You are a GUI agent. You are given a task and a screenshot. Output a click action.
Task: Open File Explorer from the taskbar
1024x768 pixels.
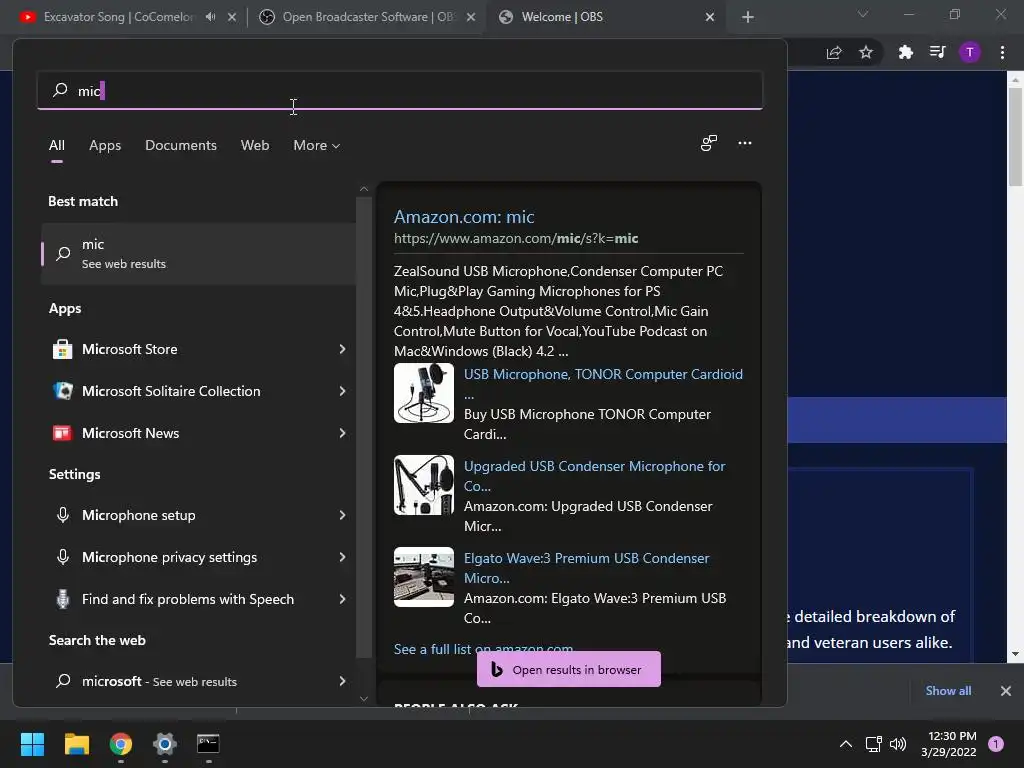[76, 743]
